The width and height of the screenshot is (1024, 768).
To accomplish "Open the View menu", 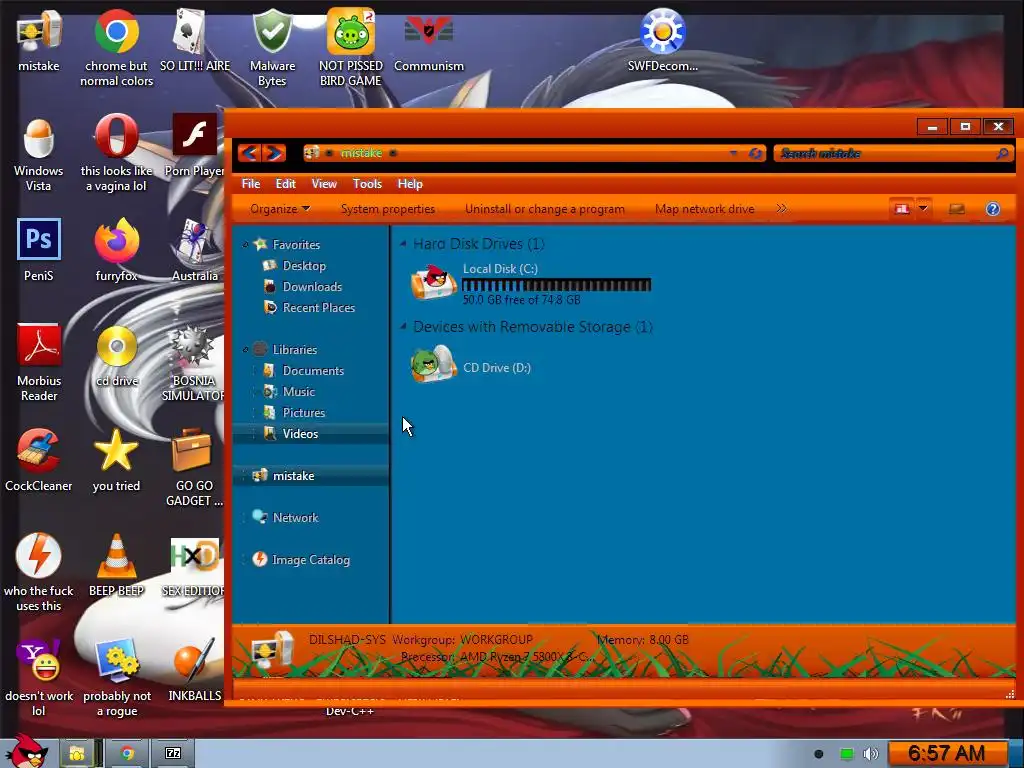I will coord(324,184).
